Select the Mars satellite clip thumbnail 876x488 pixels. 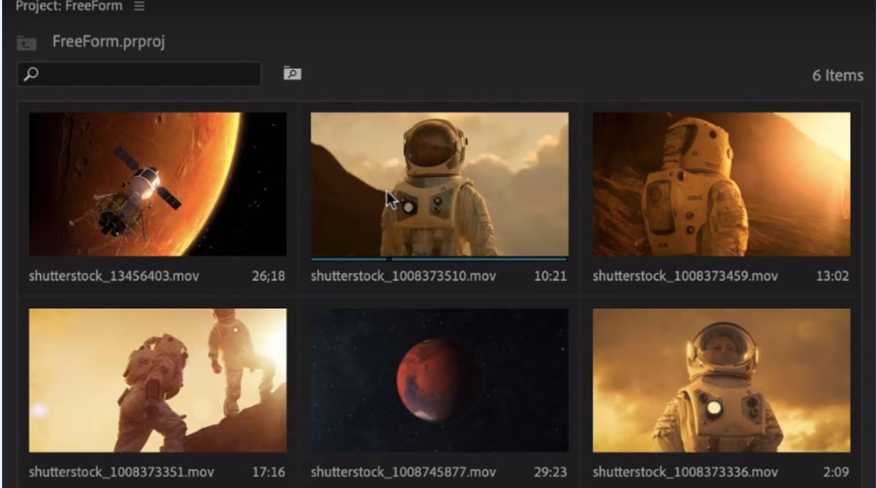point(158,184)
